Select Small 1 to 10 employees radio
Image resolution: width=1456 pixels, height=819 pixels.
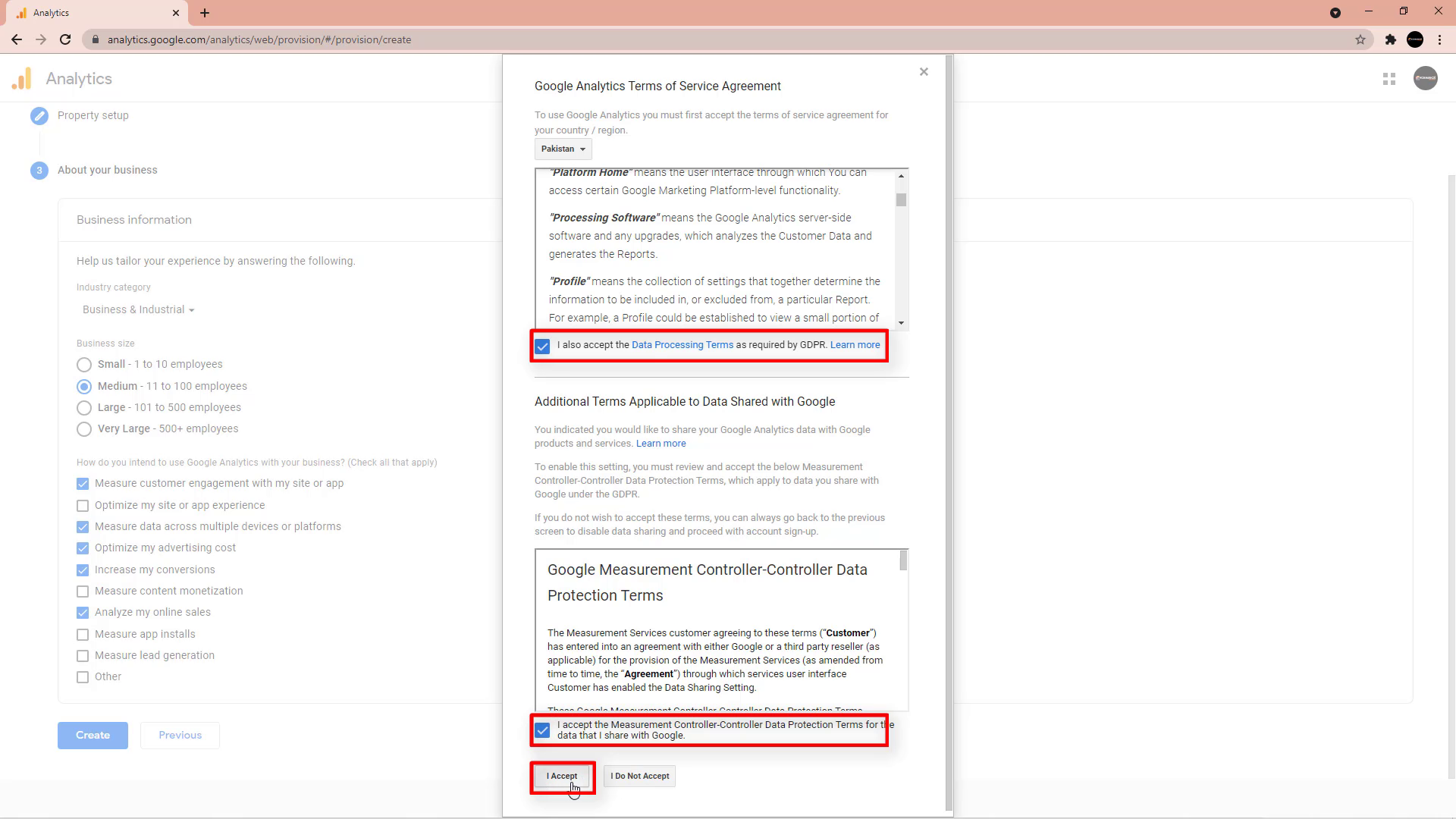(84, 365)
